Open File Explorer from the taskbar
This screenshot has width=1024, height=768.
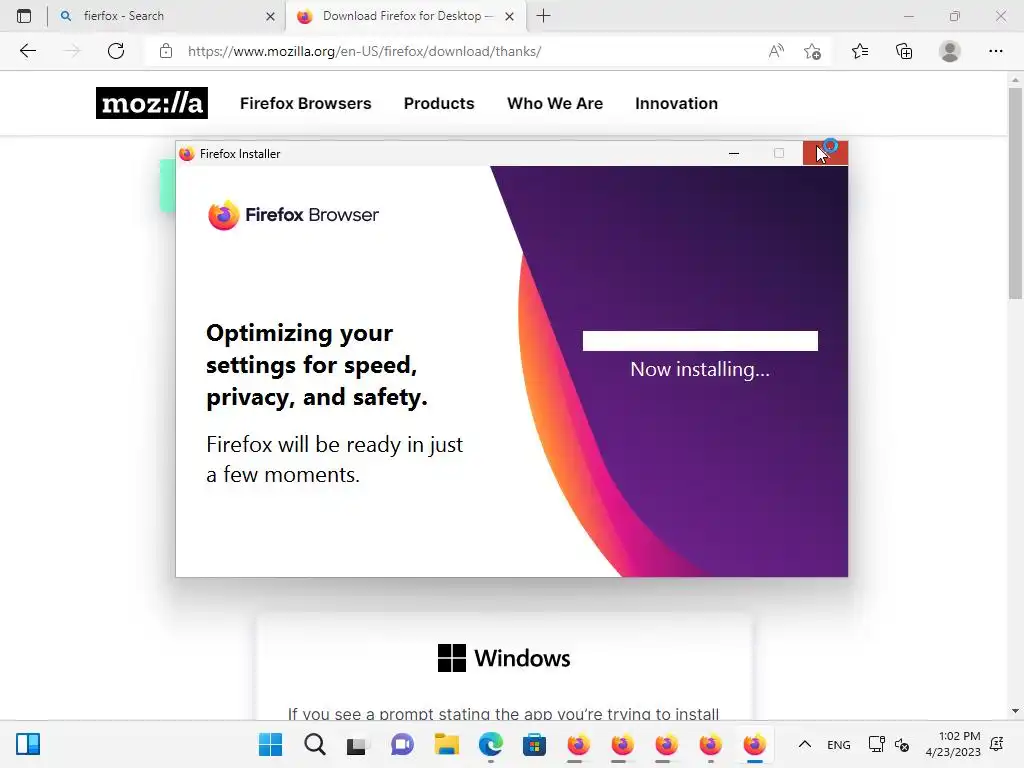click(x=447, y=744)
